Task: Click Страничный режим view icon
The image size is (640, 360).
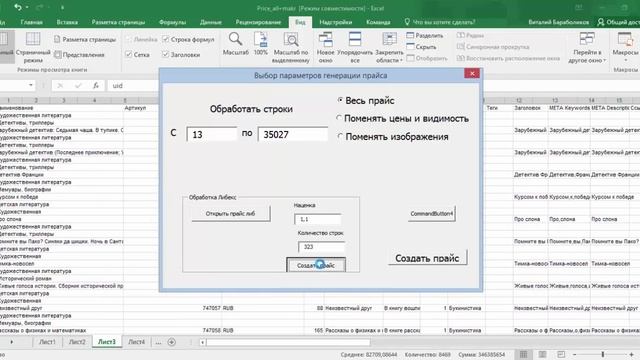Action: tap(33, 48)
